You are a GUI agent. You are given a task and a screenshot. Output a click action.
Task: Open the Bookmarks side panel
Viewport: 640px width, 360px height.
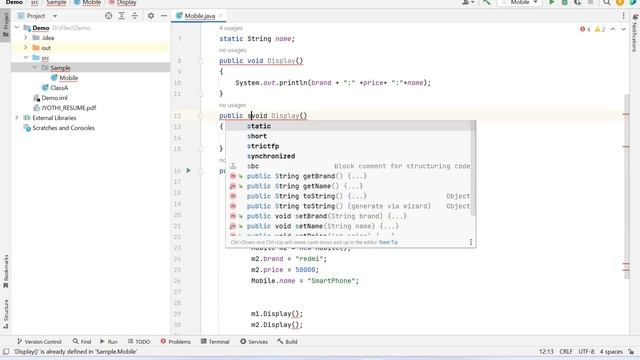click(x=6, y=271)
